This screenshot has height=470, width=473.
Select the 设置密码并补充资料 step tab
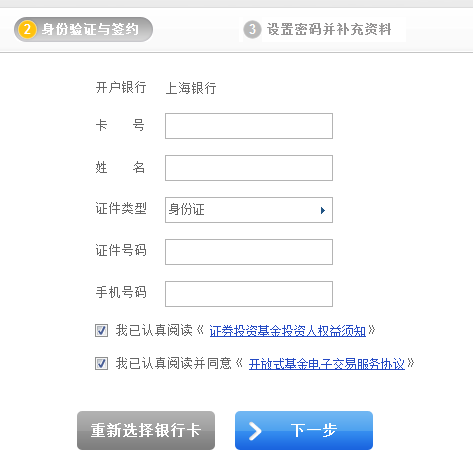coord(322,29)
